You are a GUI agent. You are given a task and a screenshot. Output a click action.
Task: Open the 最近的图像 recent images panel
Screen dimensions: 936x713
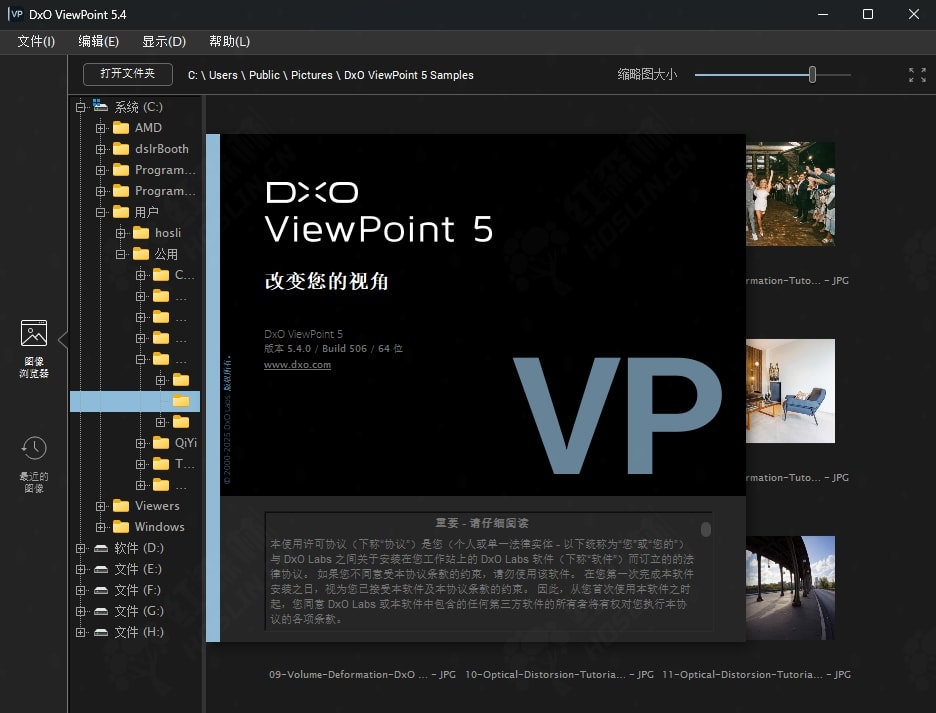[33, 464]
